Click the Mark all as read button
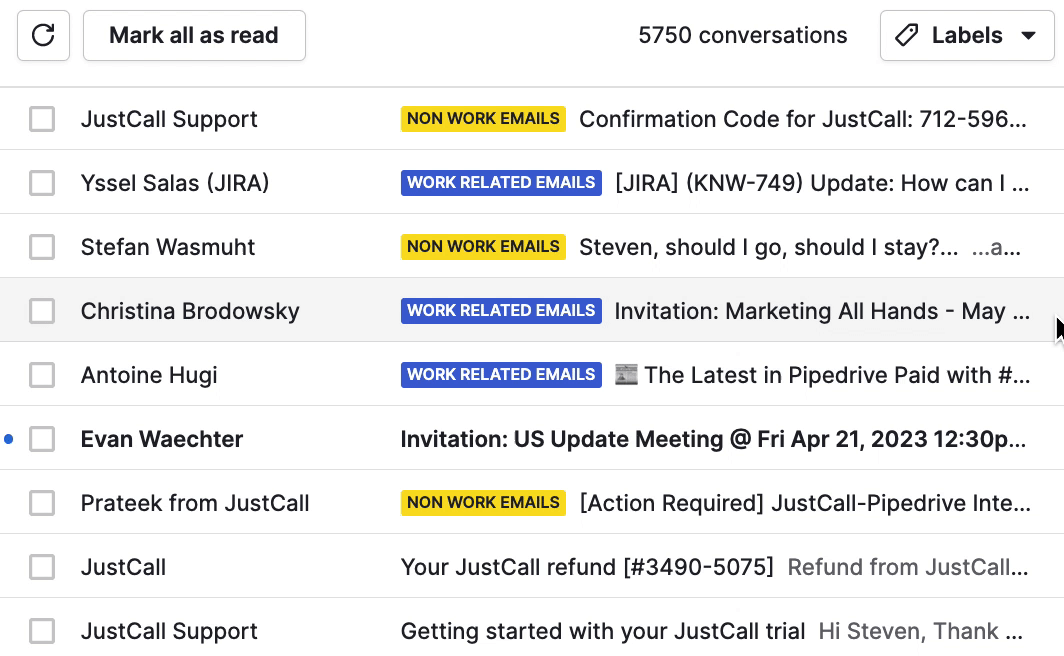 194,35
